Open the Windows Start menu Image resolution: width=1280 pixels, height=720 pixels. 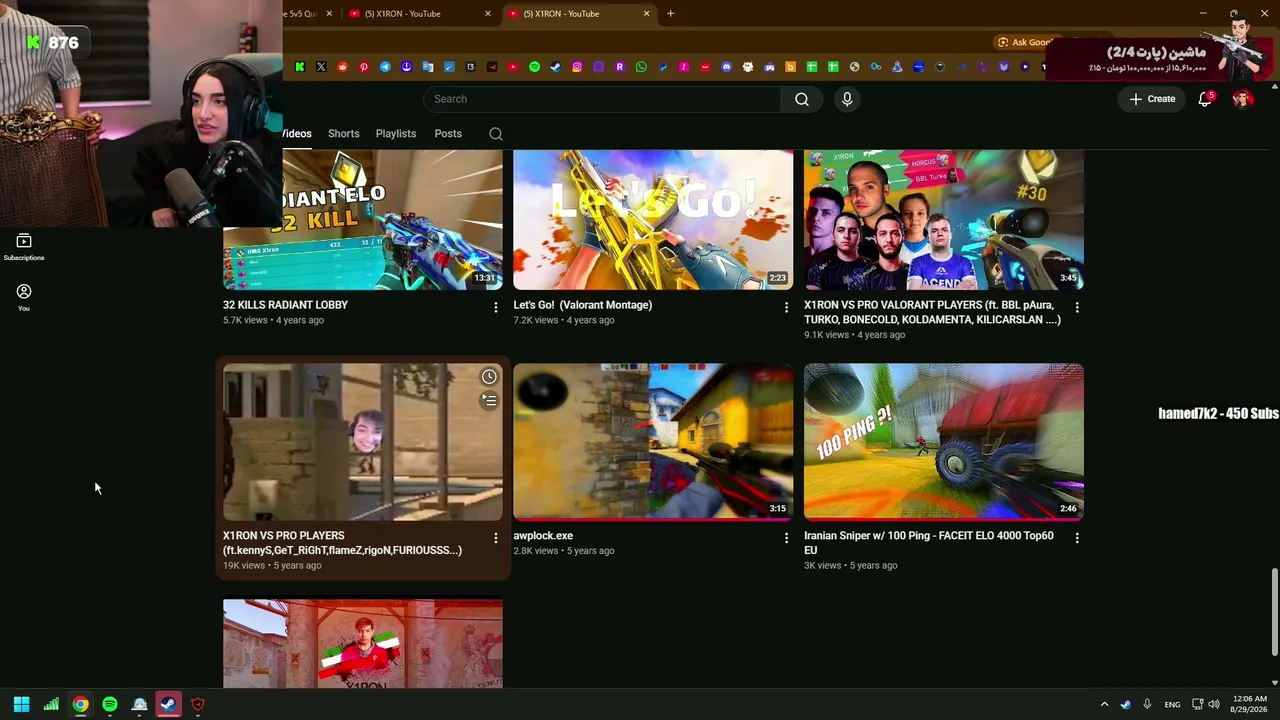tap(21, 704)
